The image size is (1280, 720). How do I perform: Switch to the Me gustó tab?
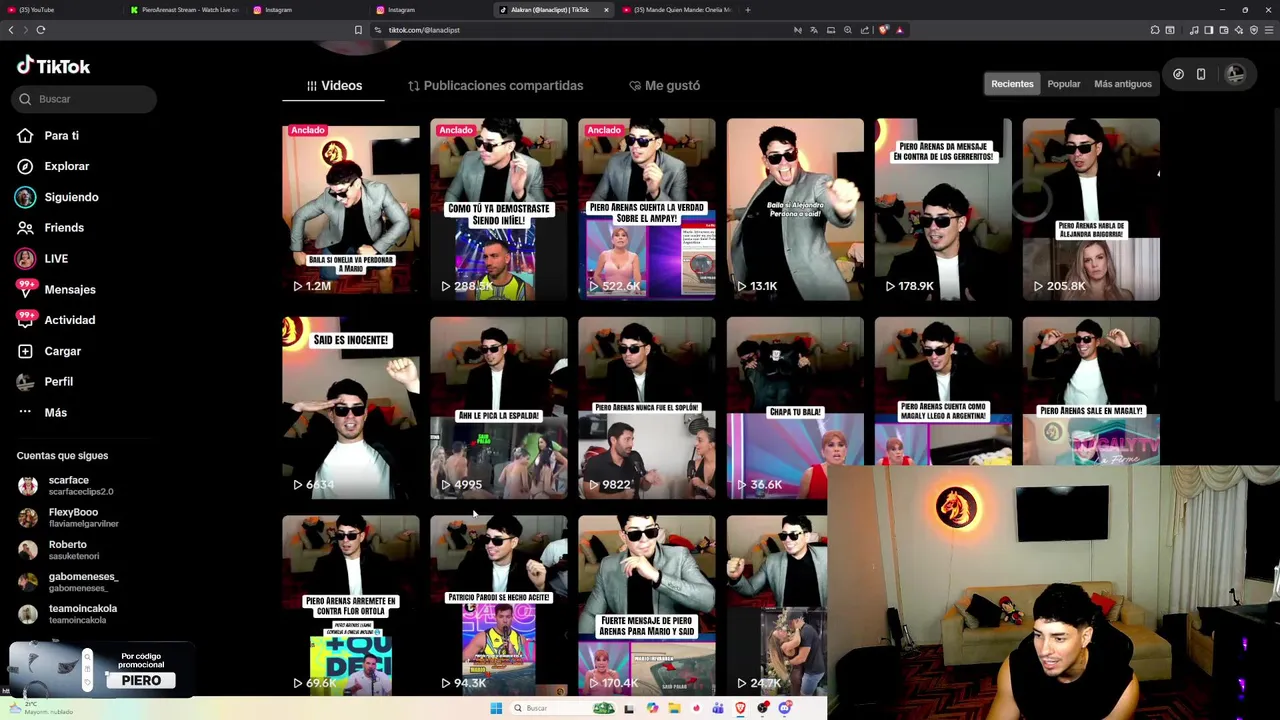664,85
